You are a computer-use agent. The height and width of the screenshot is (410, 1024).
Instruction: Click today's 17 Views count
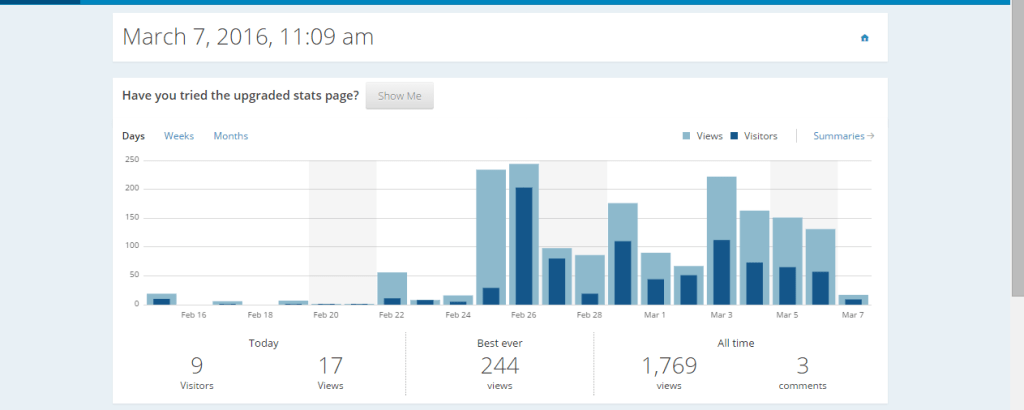(x=330, y=366)
